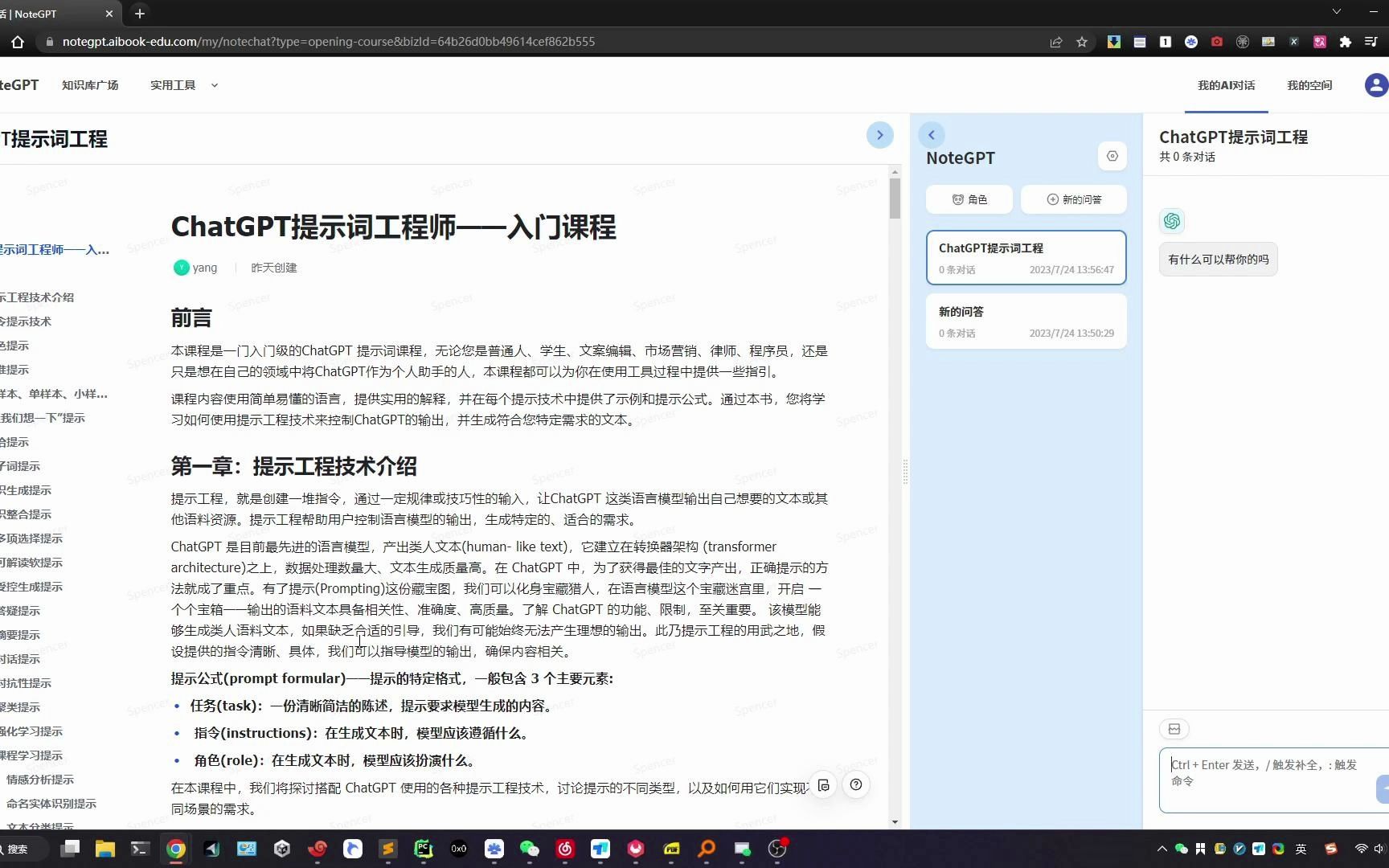Jump to 情感分析提示 in the outline
This screenshot has height=868, width=1389.
tap(40, 780)
